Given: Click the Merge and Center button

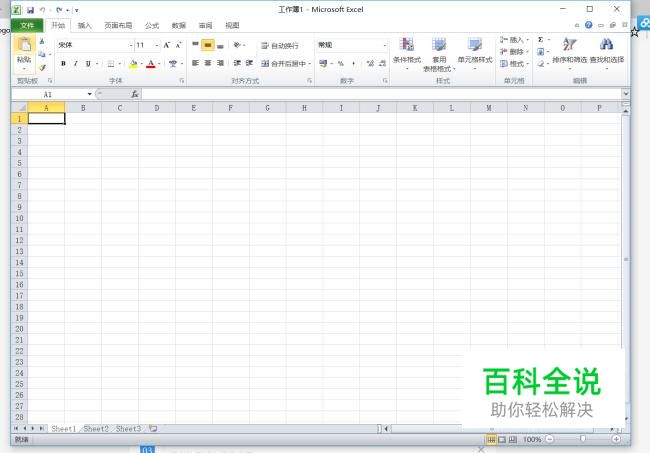Looking at the screenshot, I should [284, 63].
